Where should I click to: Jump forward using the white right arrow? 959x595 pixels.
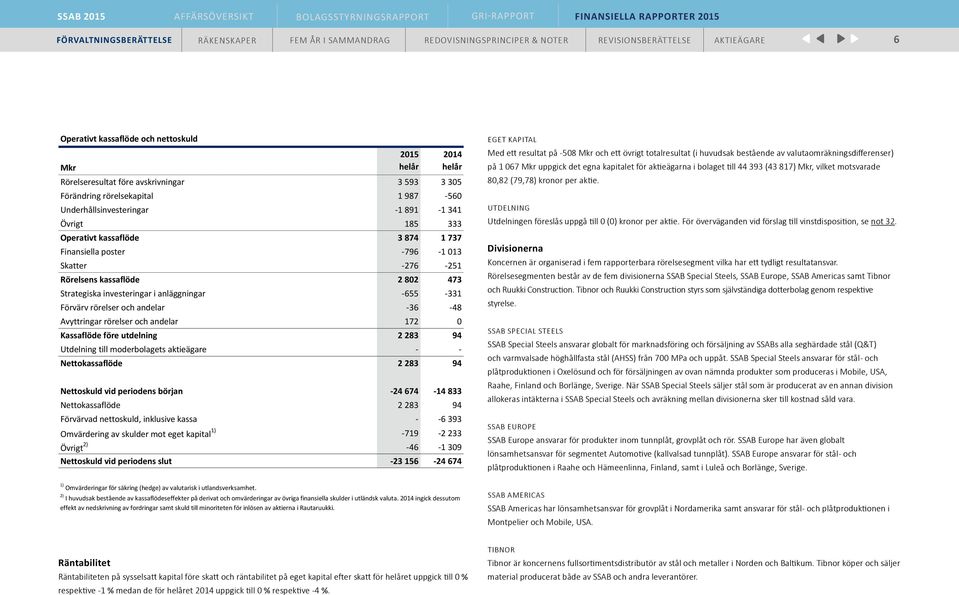coord(854,39)
